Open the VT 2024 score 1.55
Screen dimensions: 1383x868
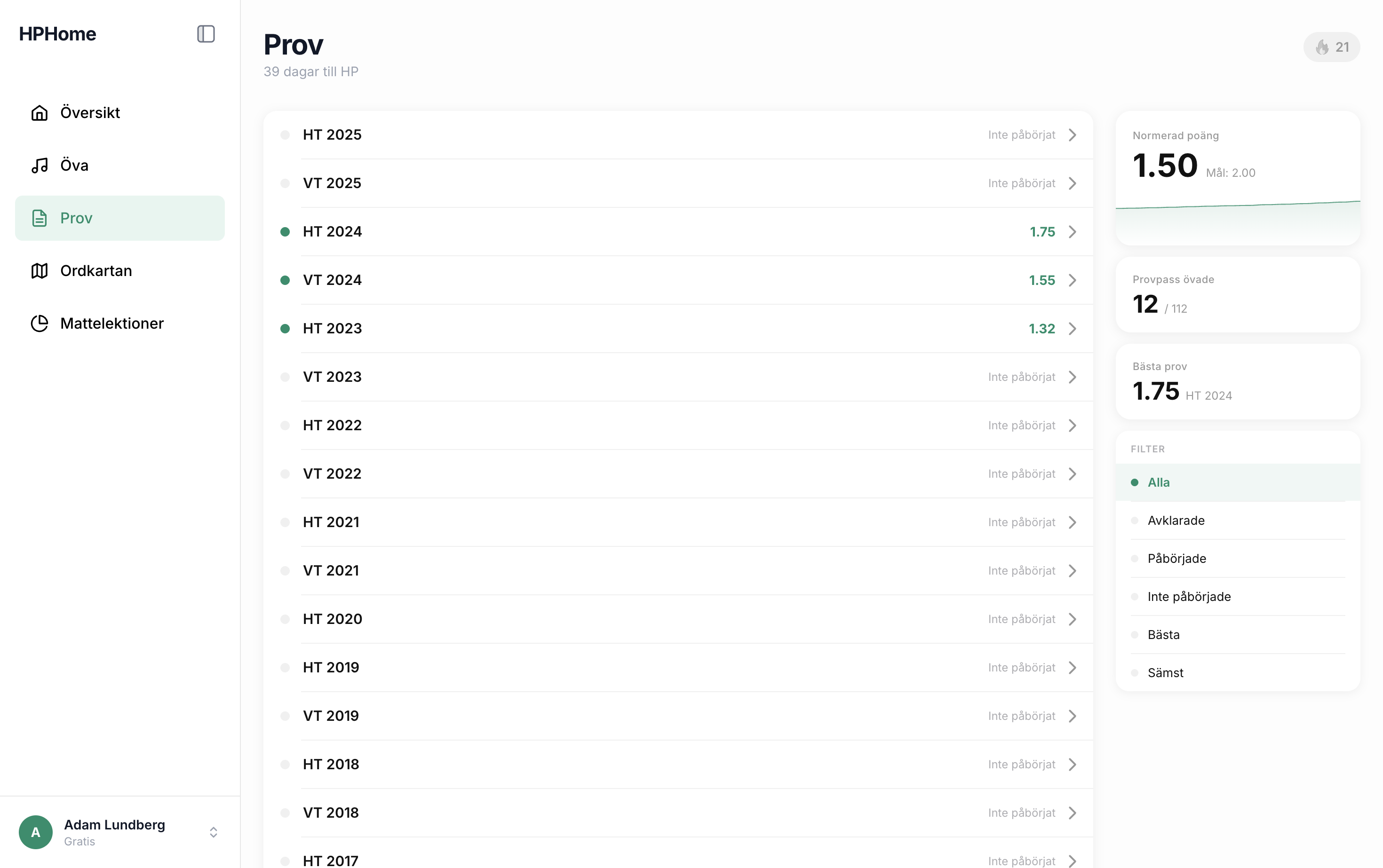(1041, 280)
